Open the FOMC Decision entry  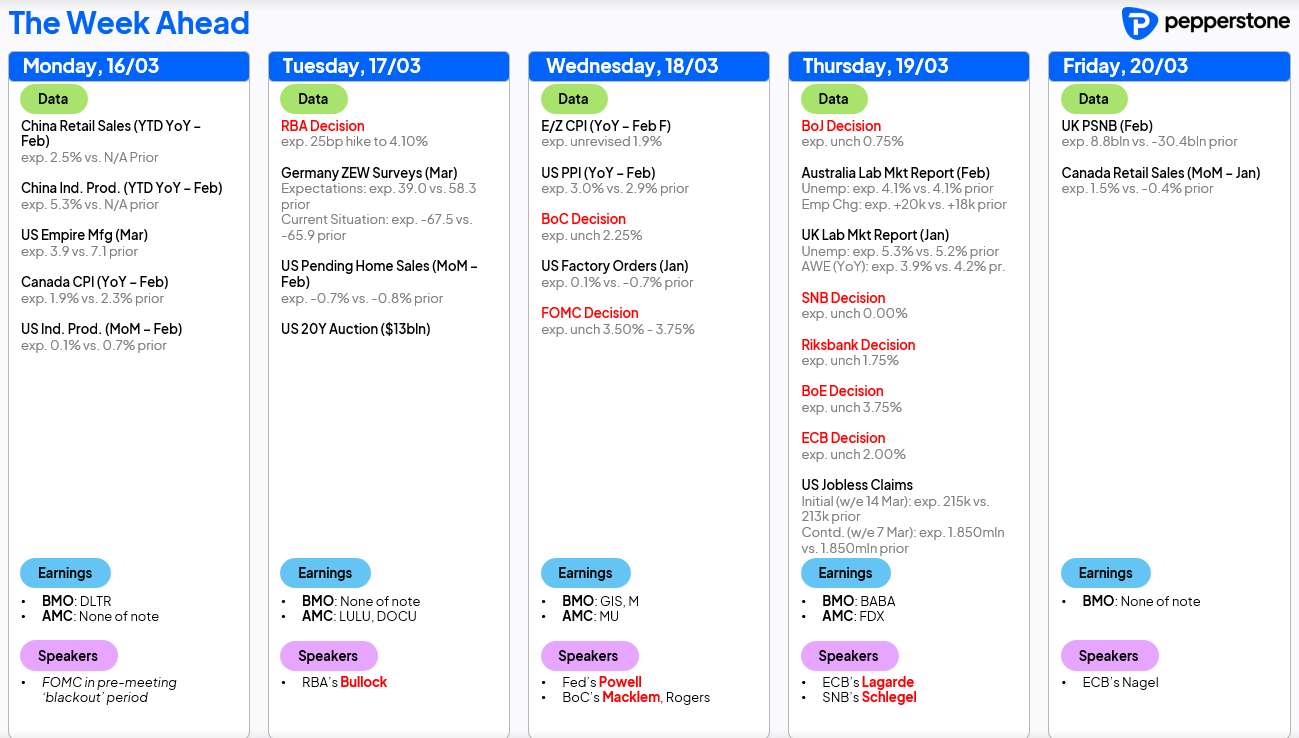pos(589,313)
